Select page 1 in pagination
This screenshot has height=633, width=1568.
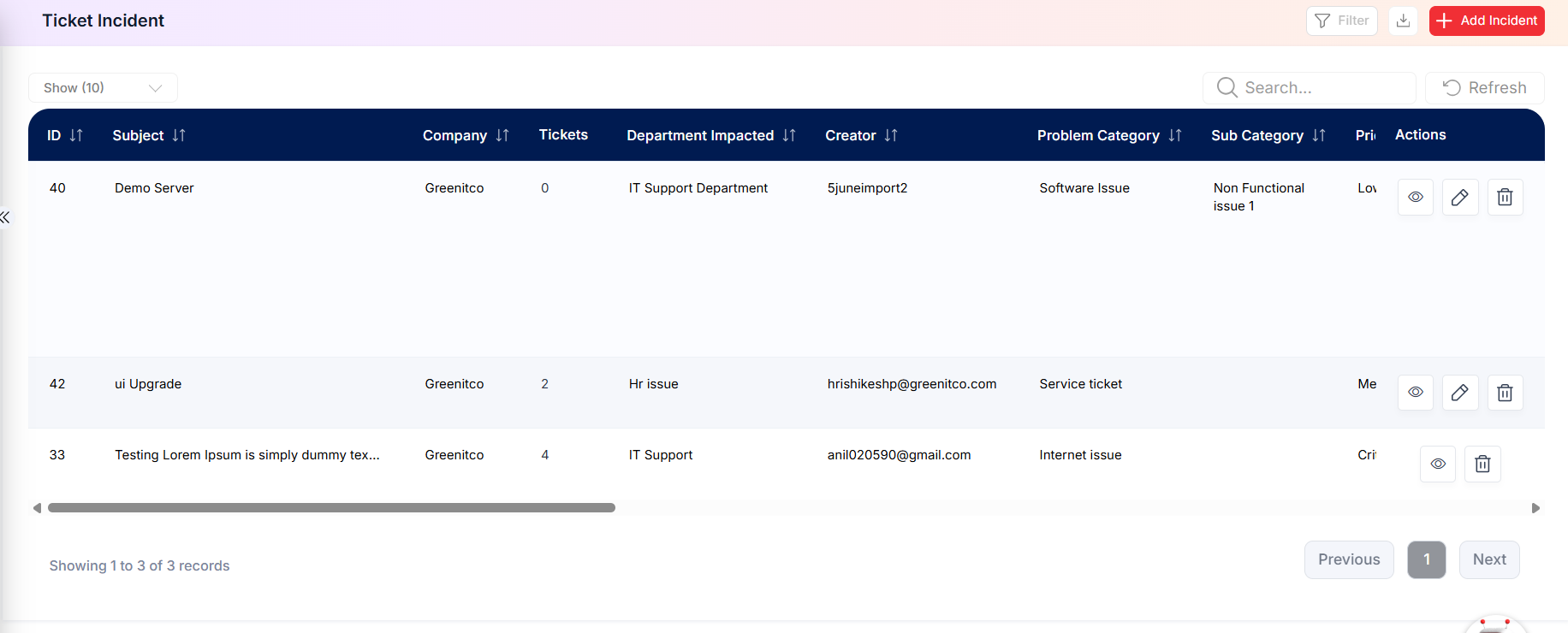(x=1427, y=559)
